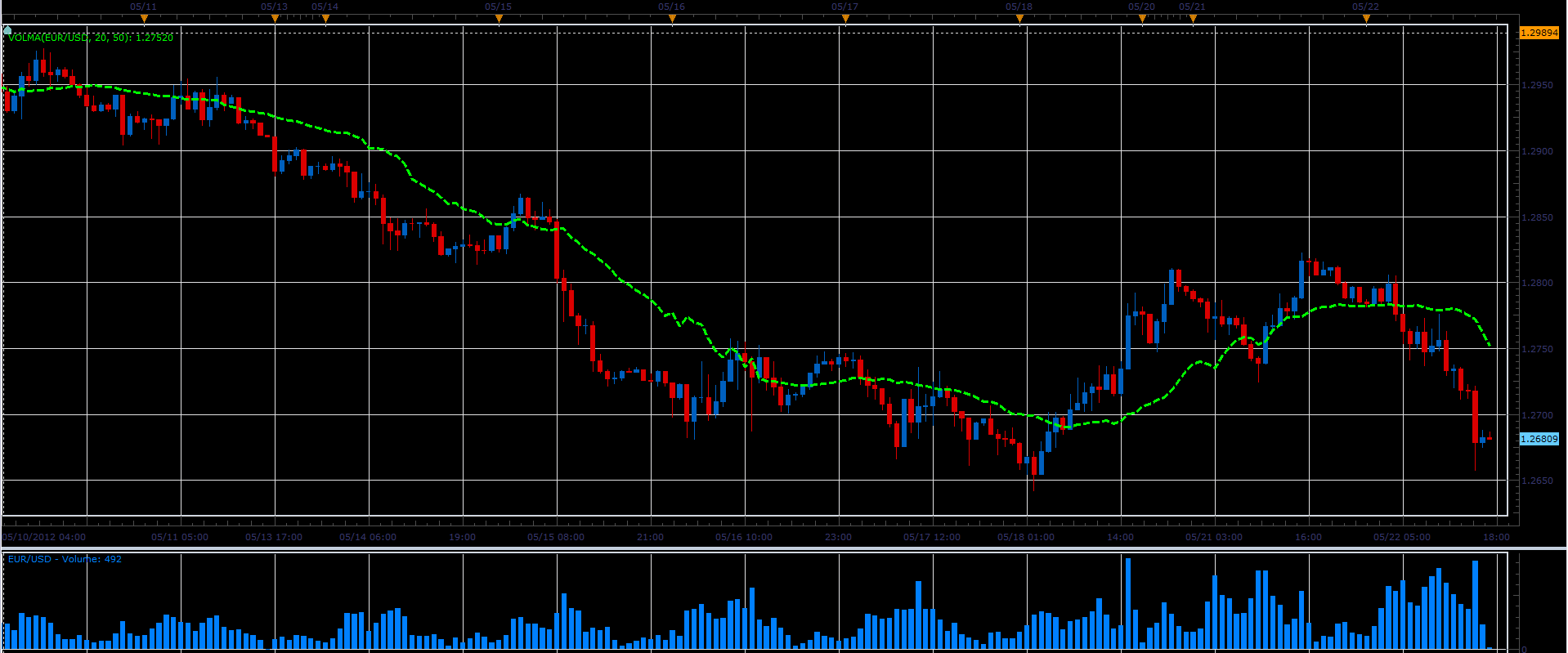Click the teal marker icon above VOLMA label
This screenshot has width=1568, height=653.
(7, 30)
